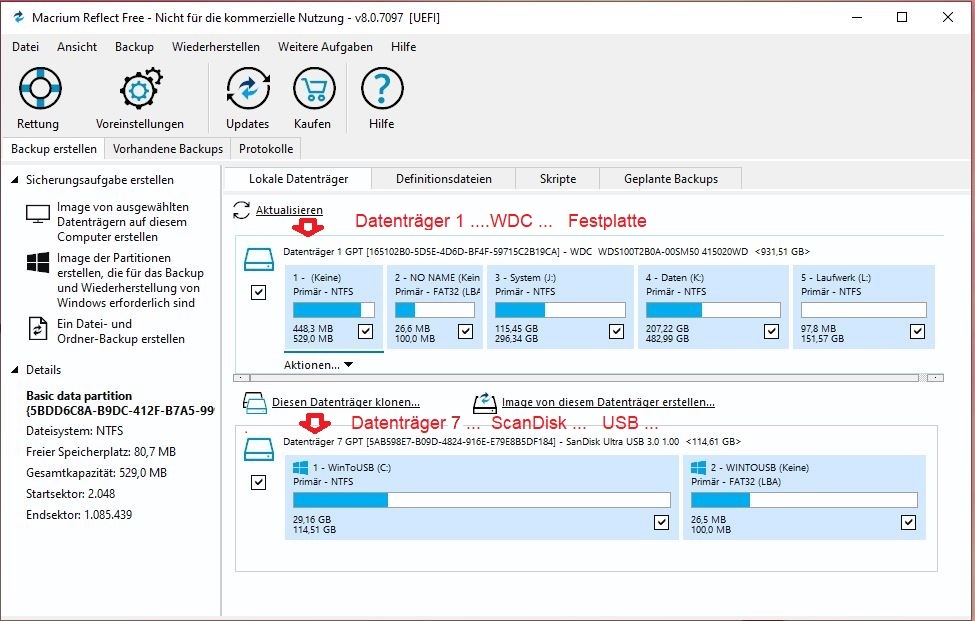Open the Aktionen dropdown
This screenshot has width=975, height=621.
pos(318,365)
